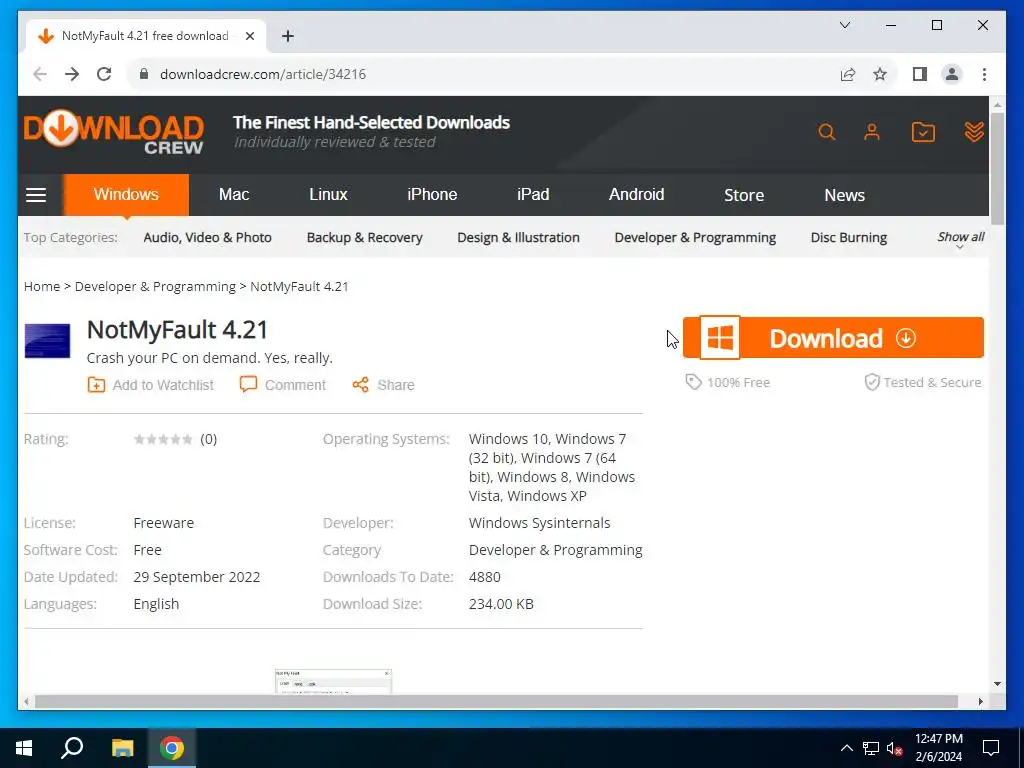Click Chrome icon in taskbar
The width and height of the screenshot is (1024, 768).
(172, 748)
